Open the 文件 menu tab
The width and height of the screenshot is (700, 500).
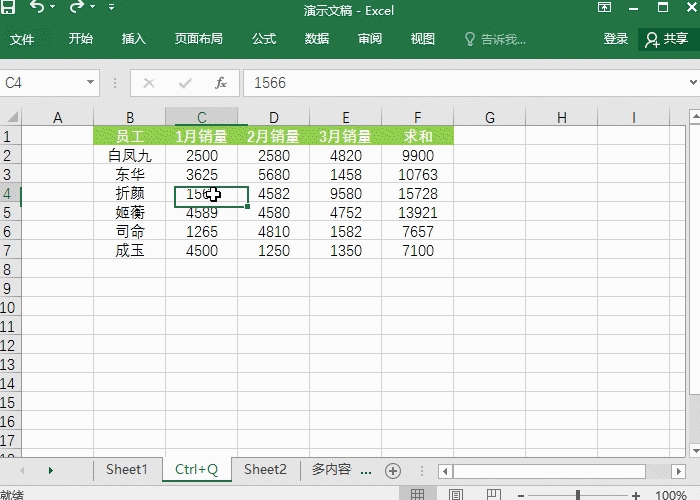(22, 39)
